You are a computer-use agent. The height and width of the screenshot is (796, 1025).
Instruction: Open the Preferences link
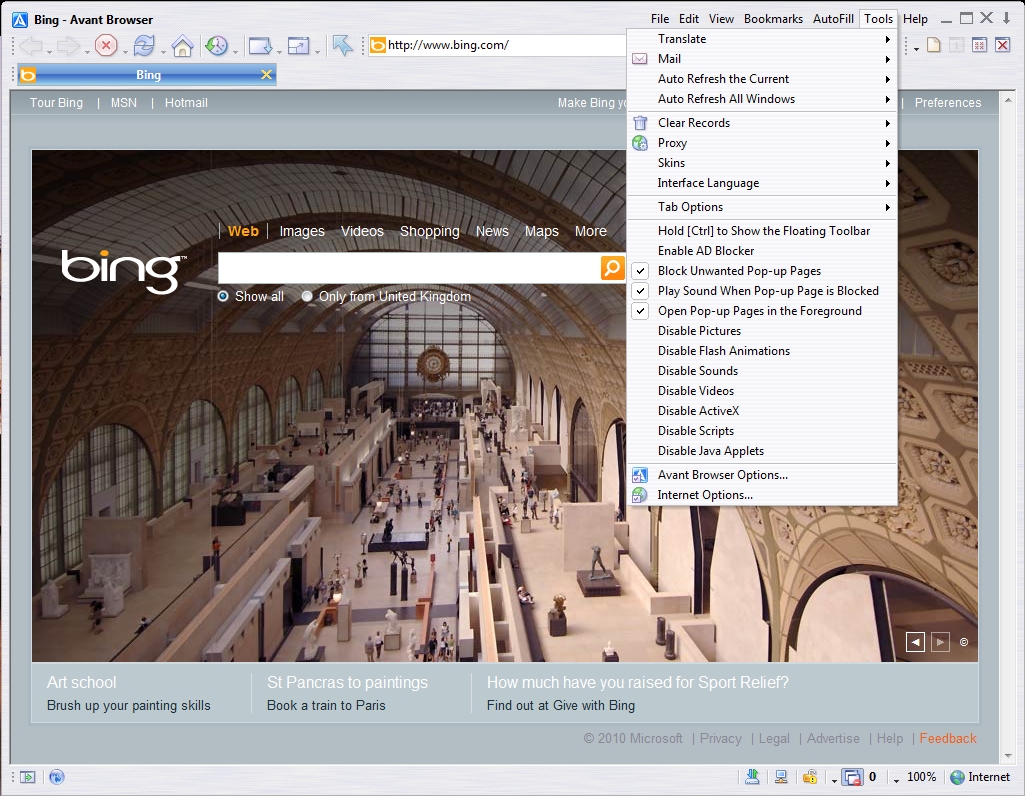948,103
